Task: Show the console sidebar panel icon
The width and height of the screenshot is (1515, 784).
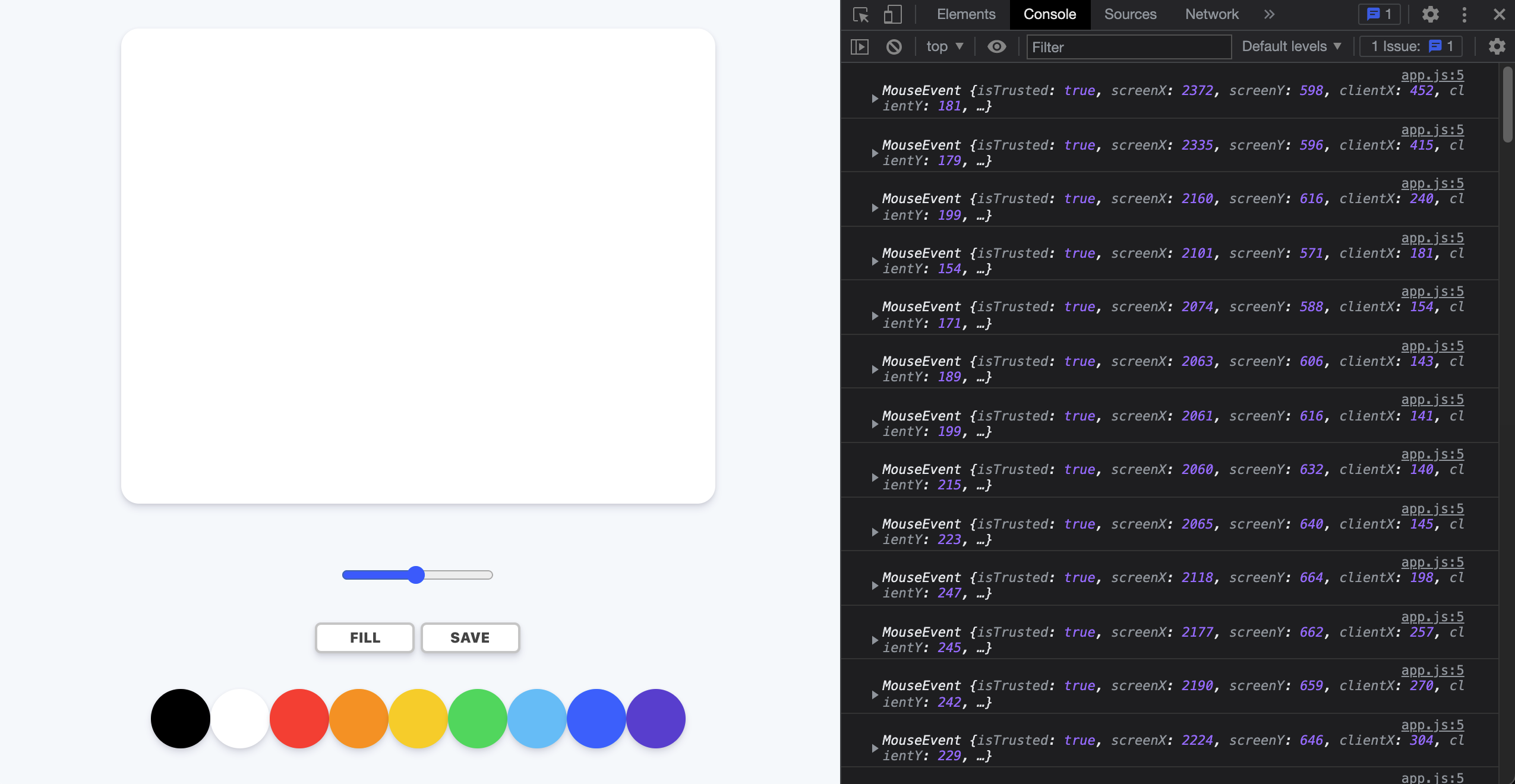Action: pos(859,47)
